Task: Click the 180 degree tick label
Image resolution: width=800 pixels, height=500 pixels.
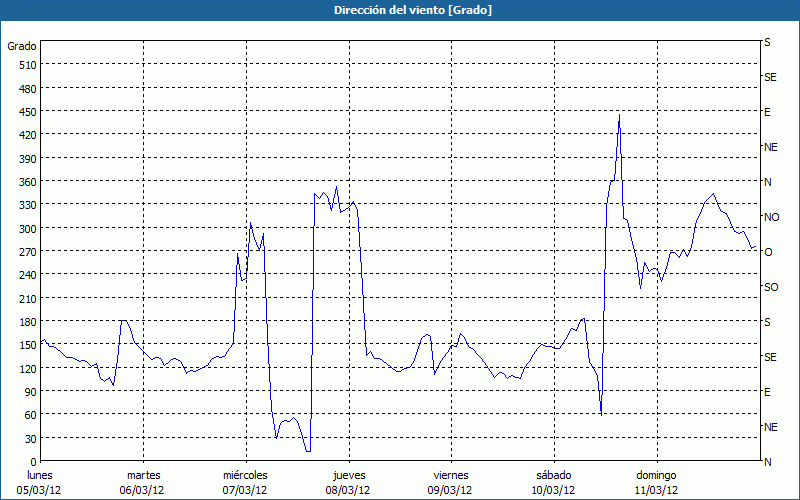Action: [27, 322]
